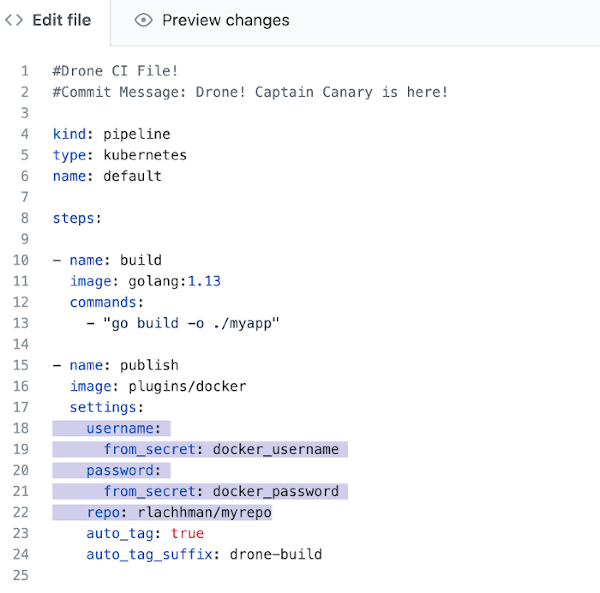Click 'from_secret' key on line 19

(150, 449)
